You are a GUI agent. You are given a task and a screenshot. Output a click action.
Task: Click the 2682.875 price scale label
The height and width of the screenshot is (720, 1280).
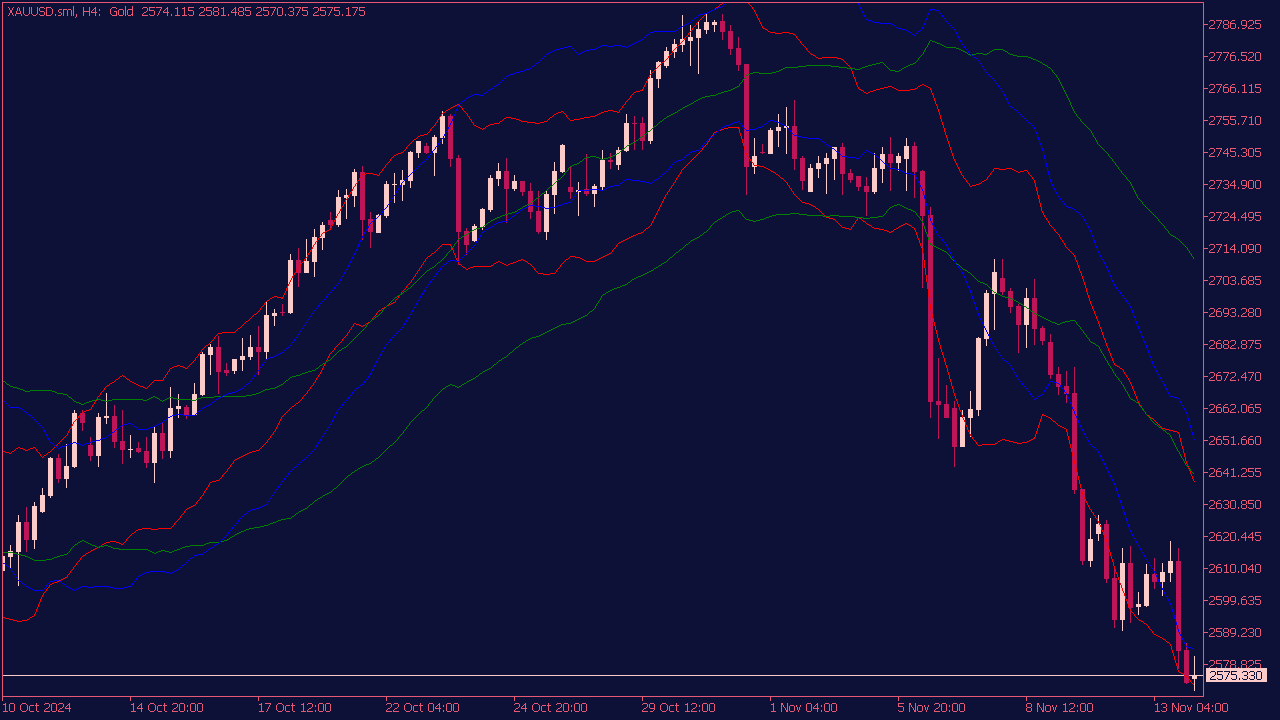(x=1237, y=344)
